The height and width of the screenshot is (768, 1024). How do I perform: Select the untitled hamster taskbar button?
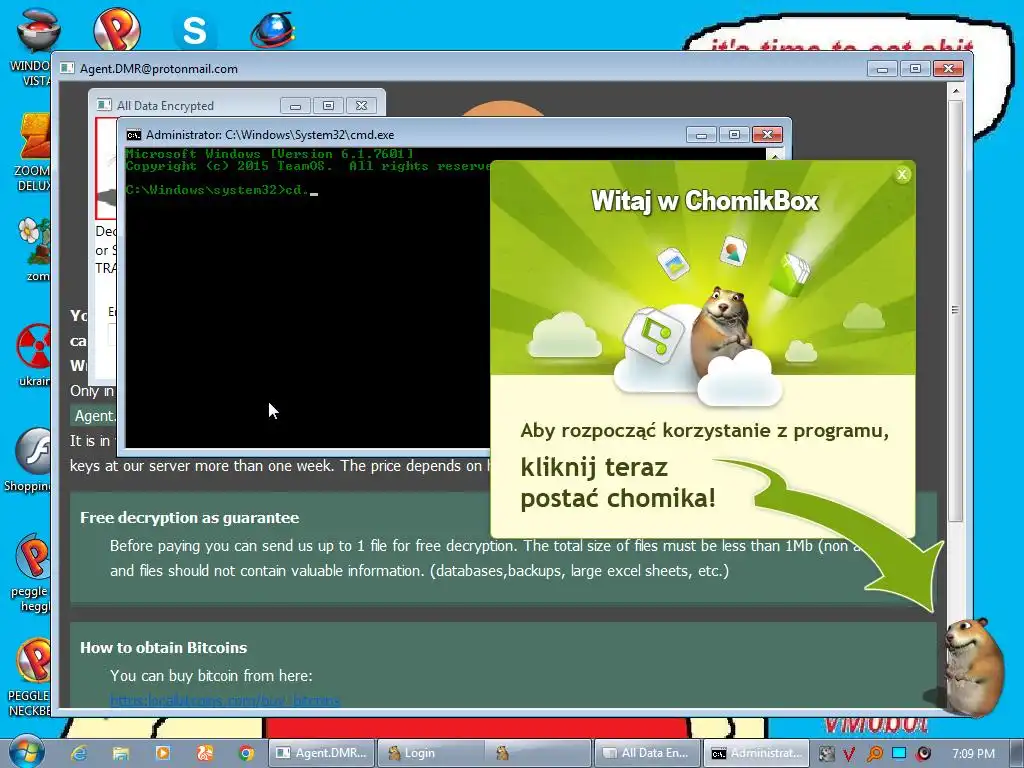pyautogui.click(x=539, y=753)
